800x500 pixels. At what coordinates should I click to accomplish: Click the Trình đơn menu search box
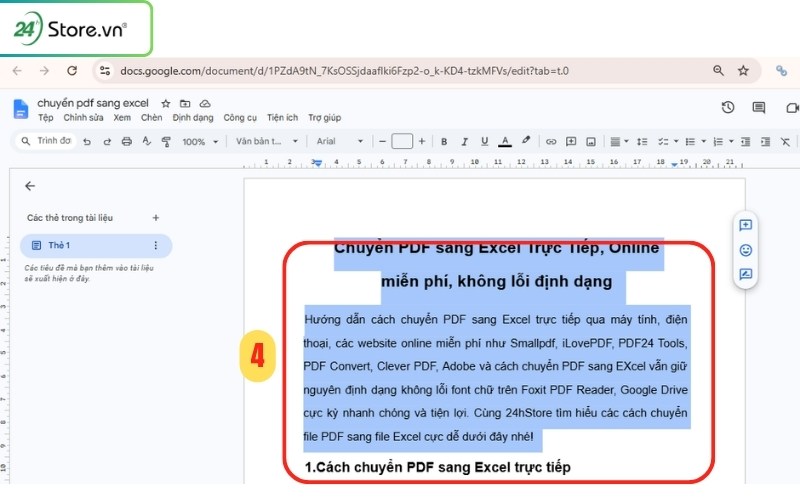click(46, 141)
